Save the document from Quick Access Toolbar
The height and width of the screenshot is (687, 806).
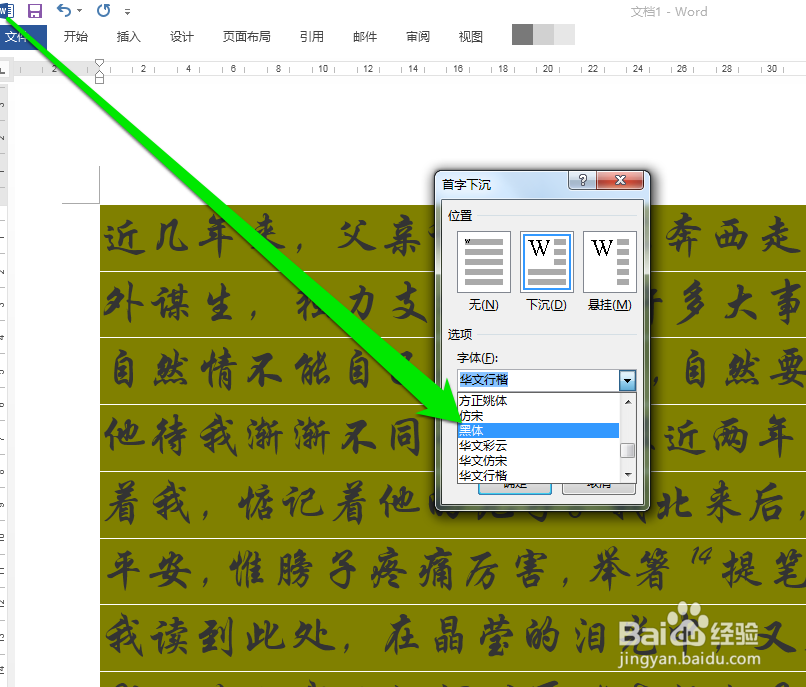(x=34, y=11)
